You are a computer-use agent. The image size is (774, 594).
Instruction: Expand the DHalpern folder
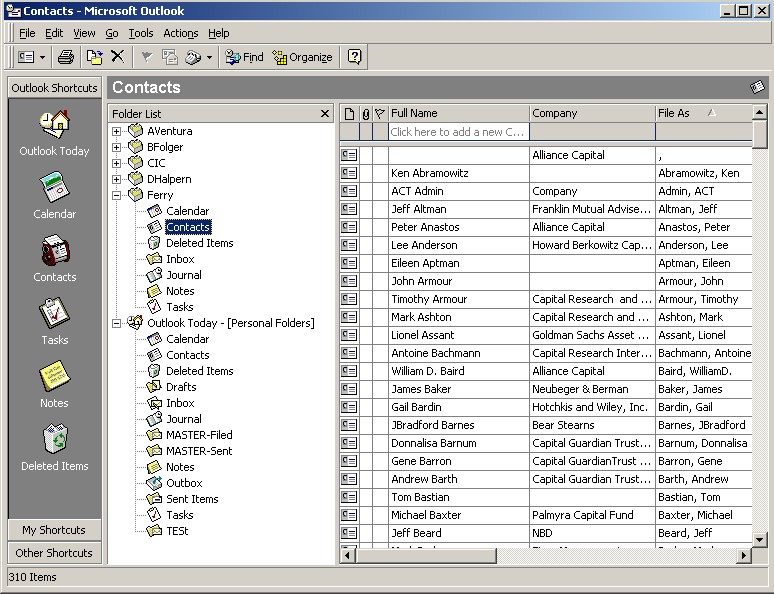tap(116, 179)
